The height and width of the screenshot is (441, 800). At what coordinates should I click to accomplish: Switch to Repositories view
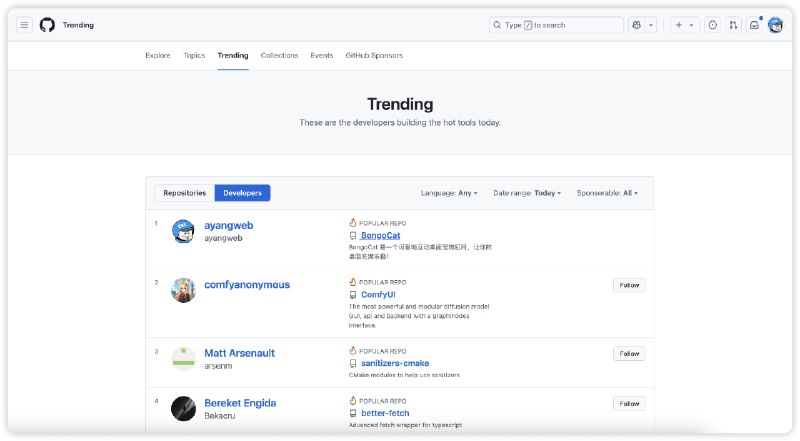click(185, 193)
